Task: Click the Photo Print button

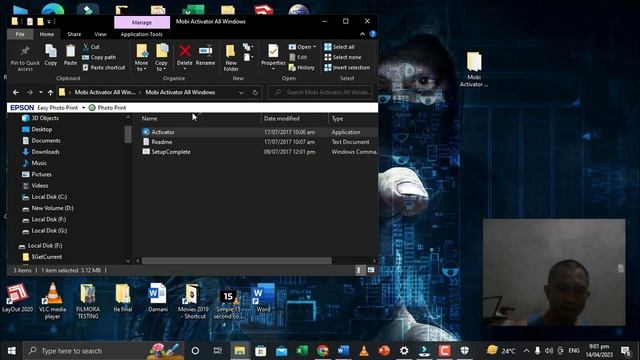Action: [107, 108]
